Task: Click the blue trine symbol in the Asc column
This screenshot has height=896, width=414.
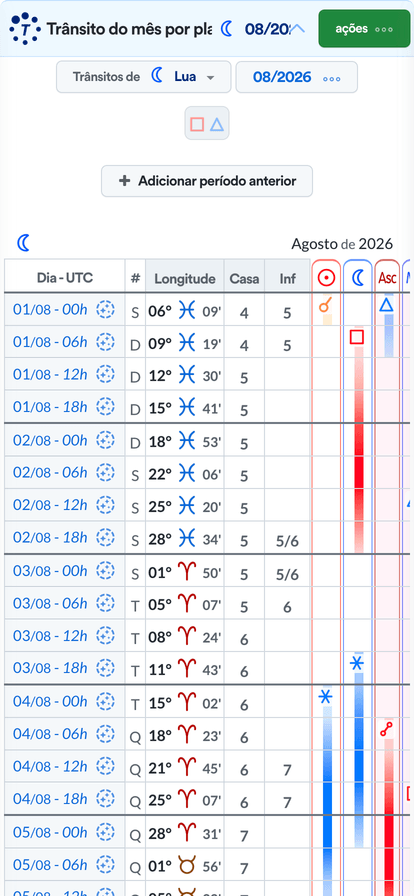Action: (387, 306)
